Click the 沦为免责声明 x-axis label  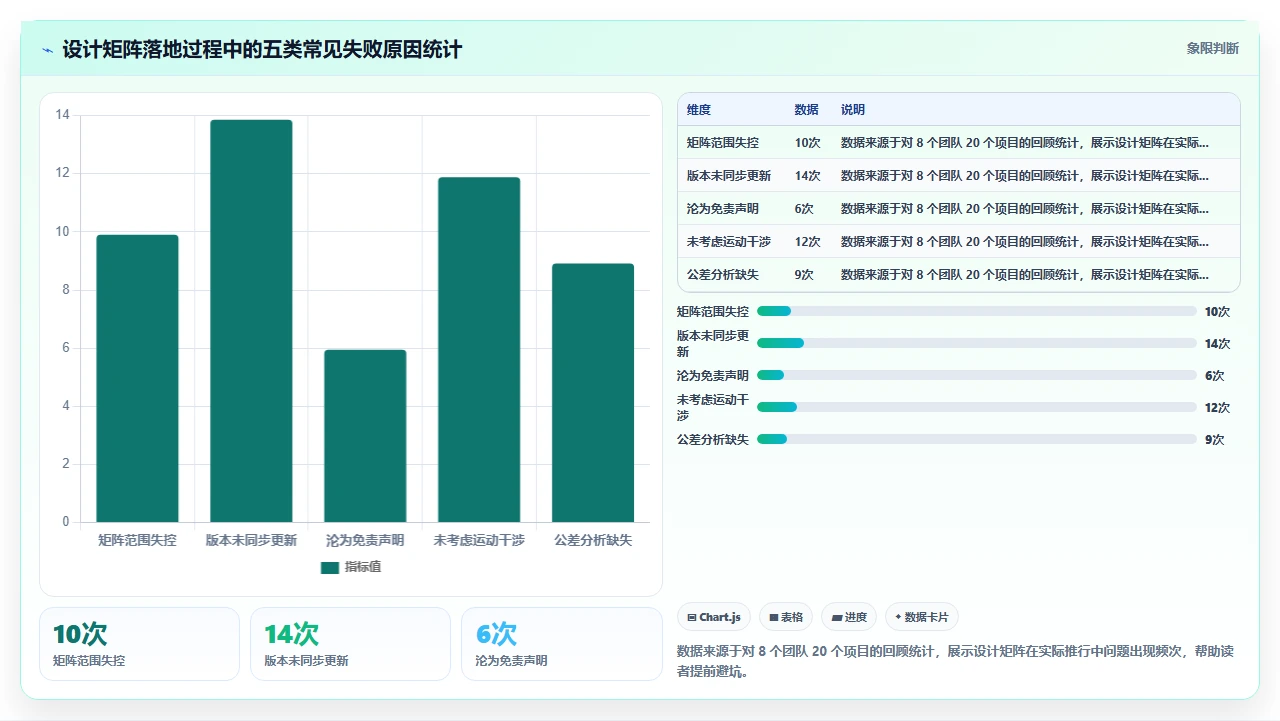365,540
